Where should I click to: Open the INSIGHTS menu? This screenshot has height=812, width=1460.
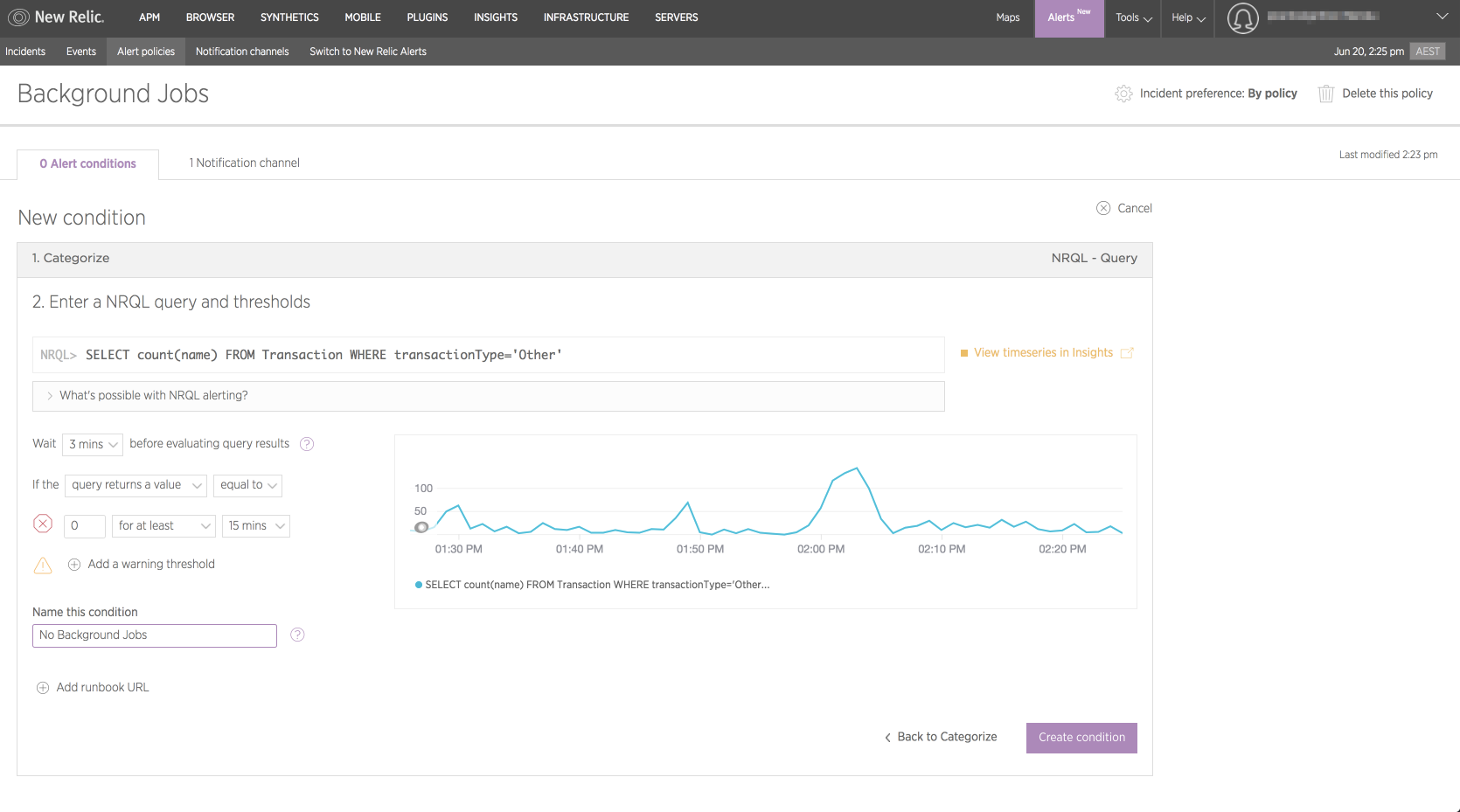click(x=496, y=17)
